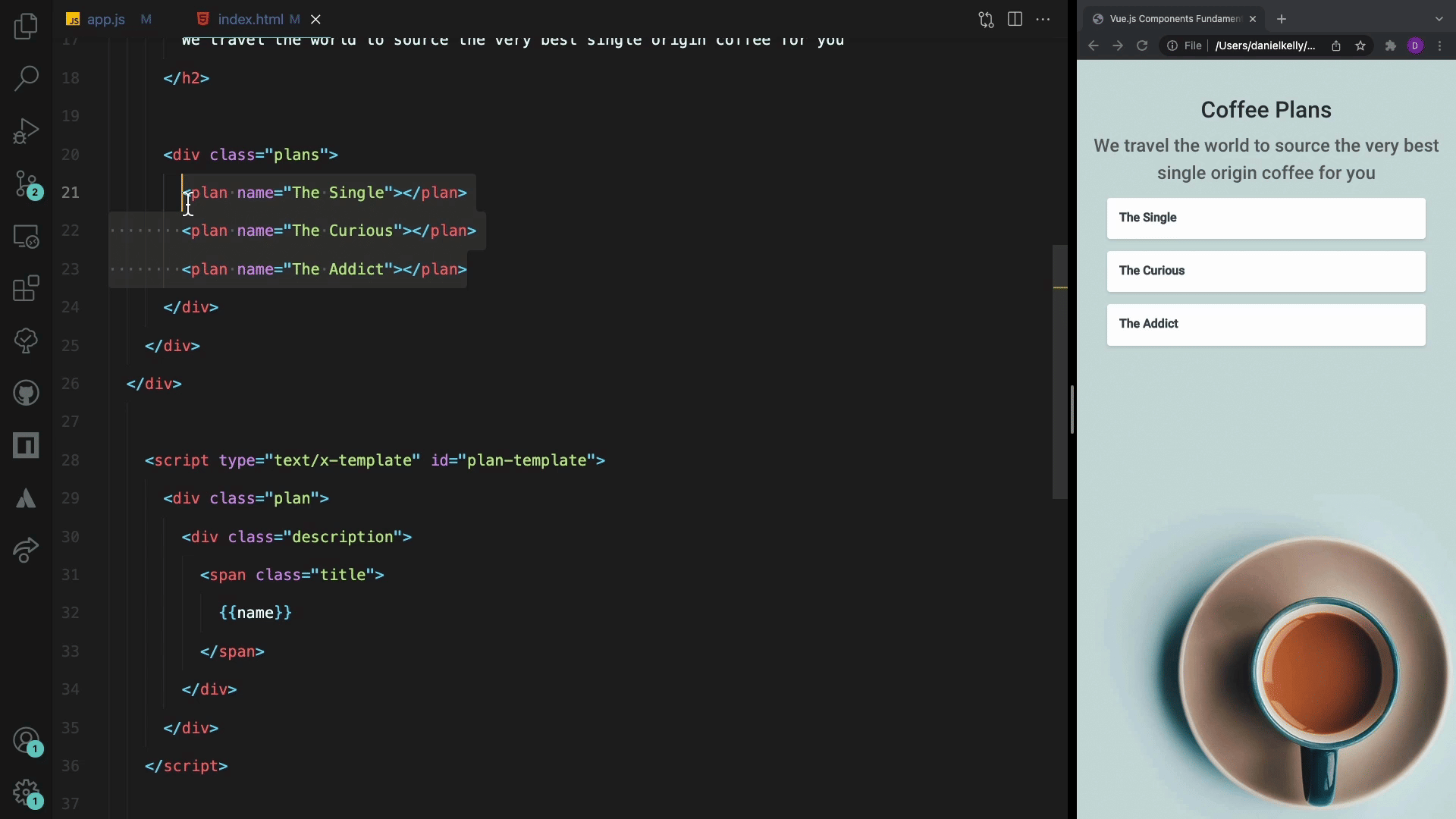Click the div class="plan" line
1456x819 pixels.
(x=246, y=498)
